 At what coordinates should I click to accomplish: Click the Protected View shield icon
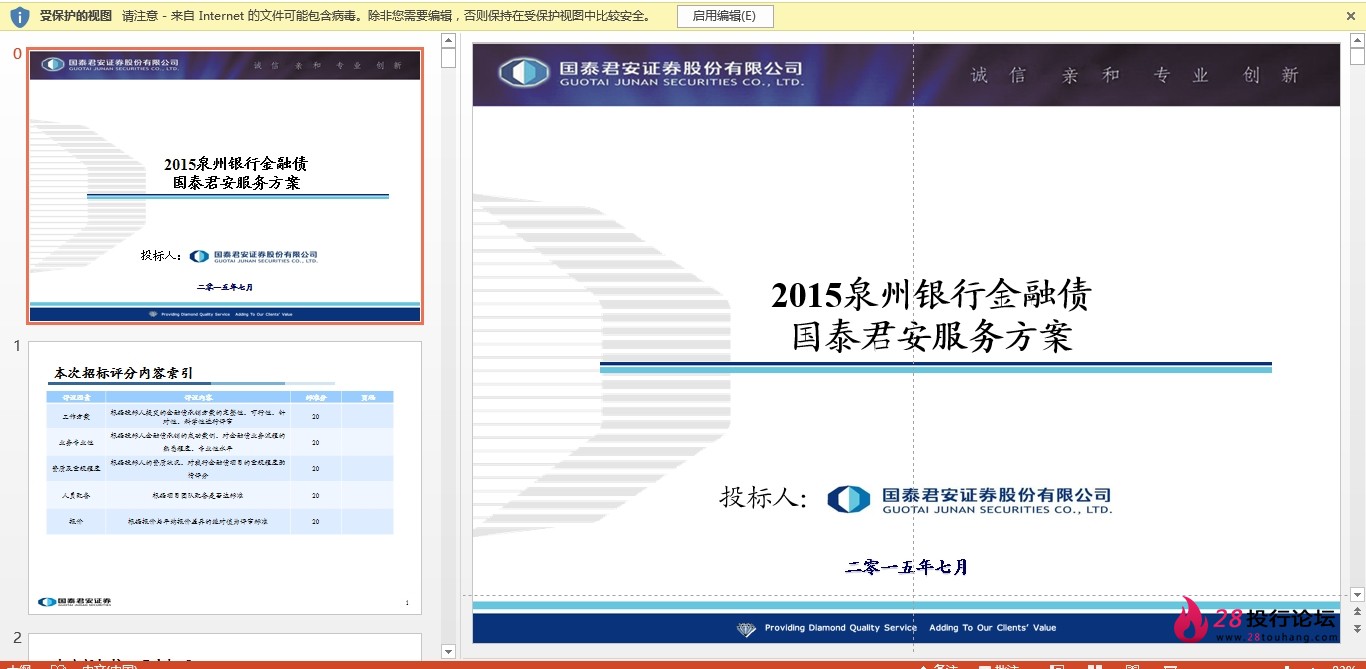pyautogui.click(x=19, y=16)
